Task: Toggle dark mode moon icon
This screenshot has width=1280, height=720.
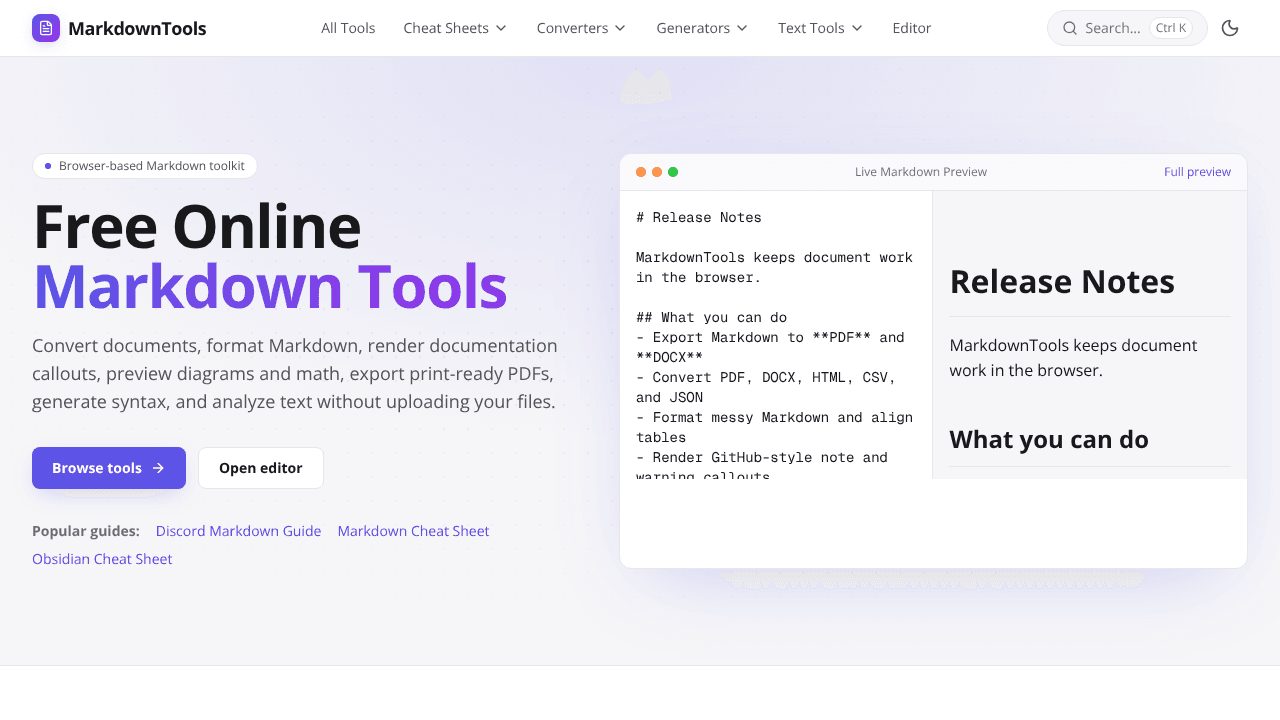Action: 1230,28
